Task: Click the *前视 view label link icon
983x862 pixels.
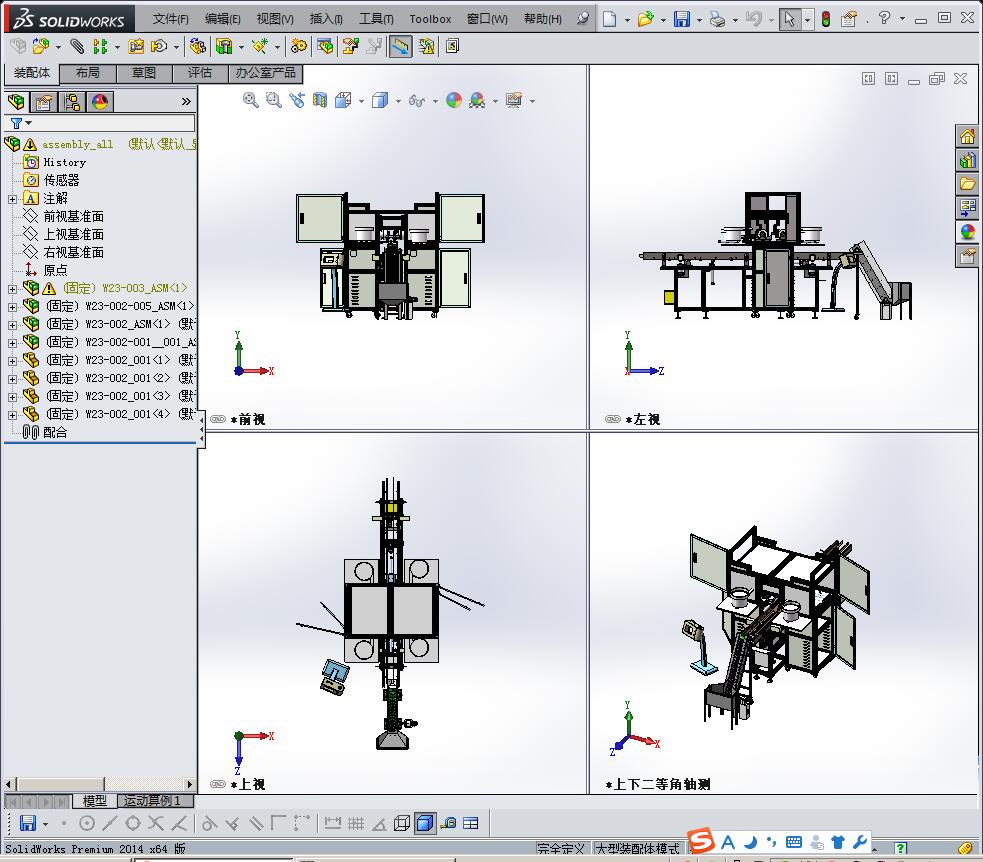Action: 218,419
